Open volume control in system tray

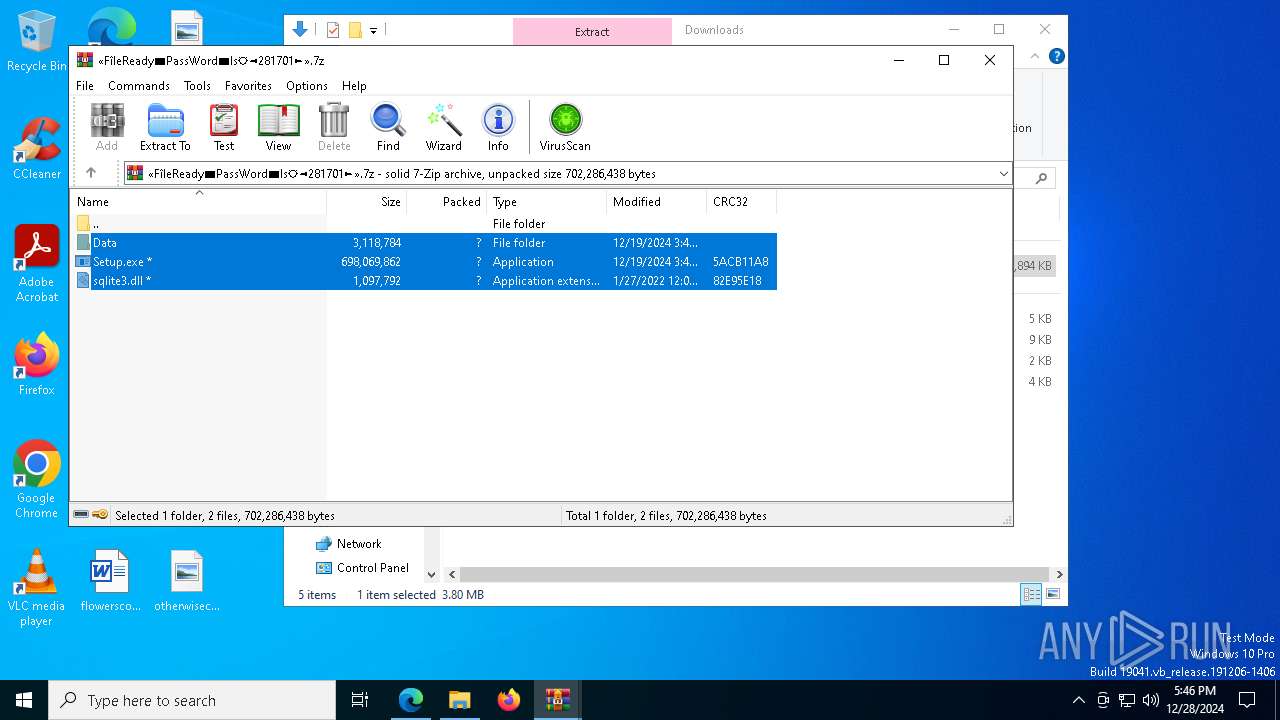1151,700
